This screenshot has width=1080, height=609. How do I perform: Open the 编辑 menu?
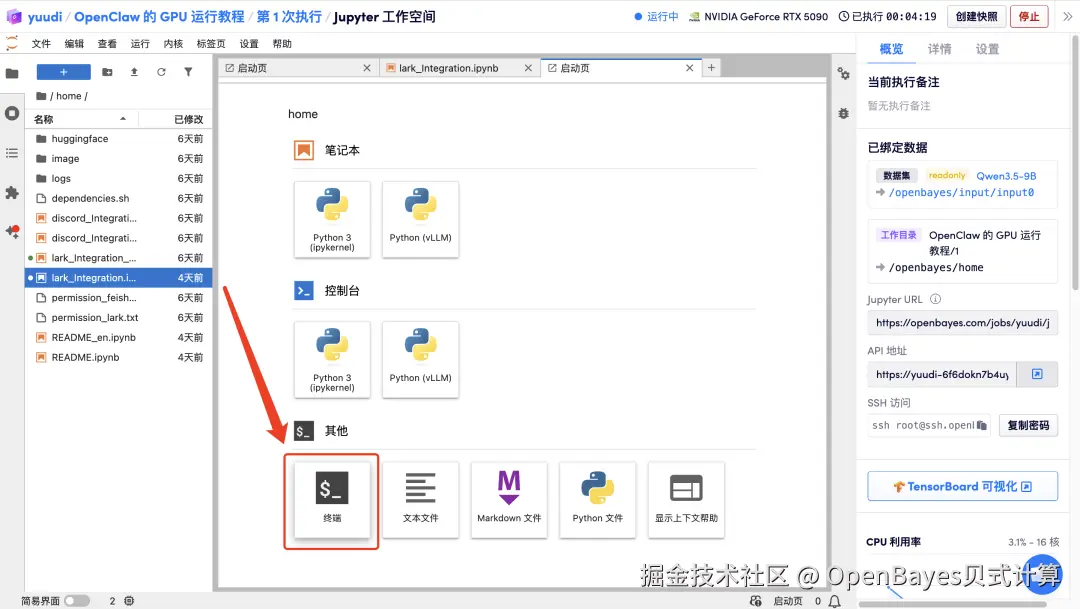pos(74,43)
